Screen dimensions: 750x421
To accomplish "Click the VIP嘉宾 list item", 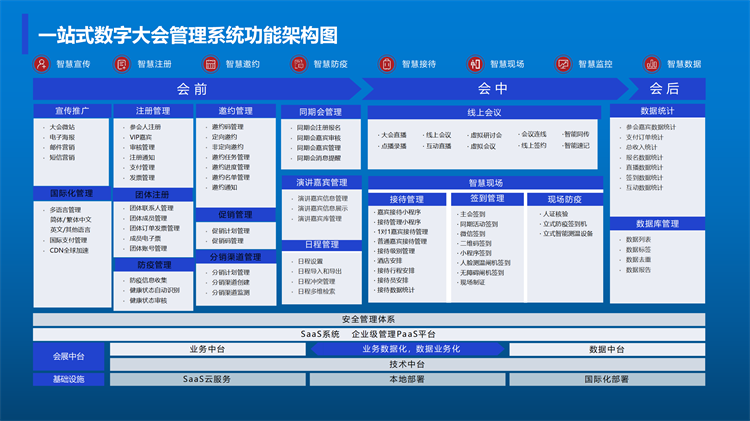I will coord(141,137).
